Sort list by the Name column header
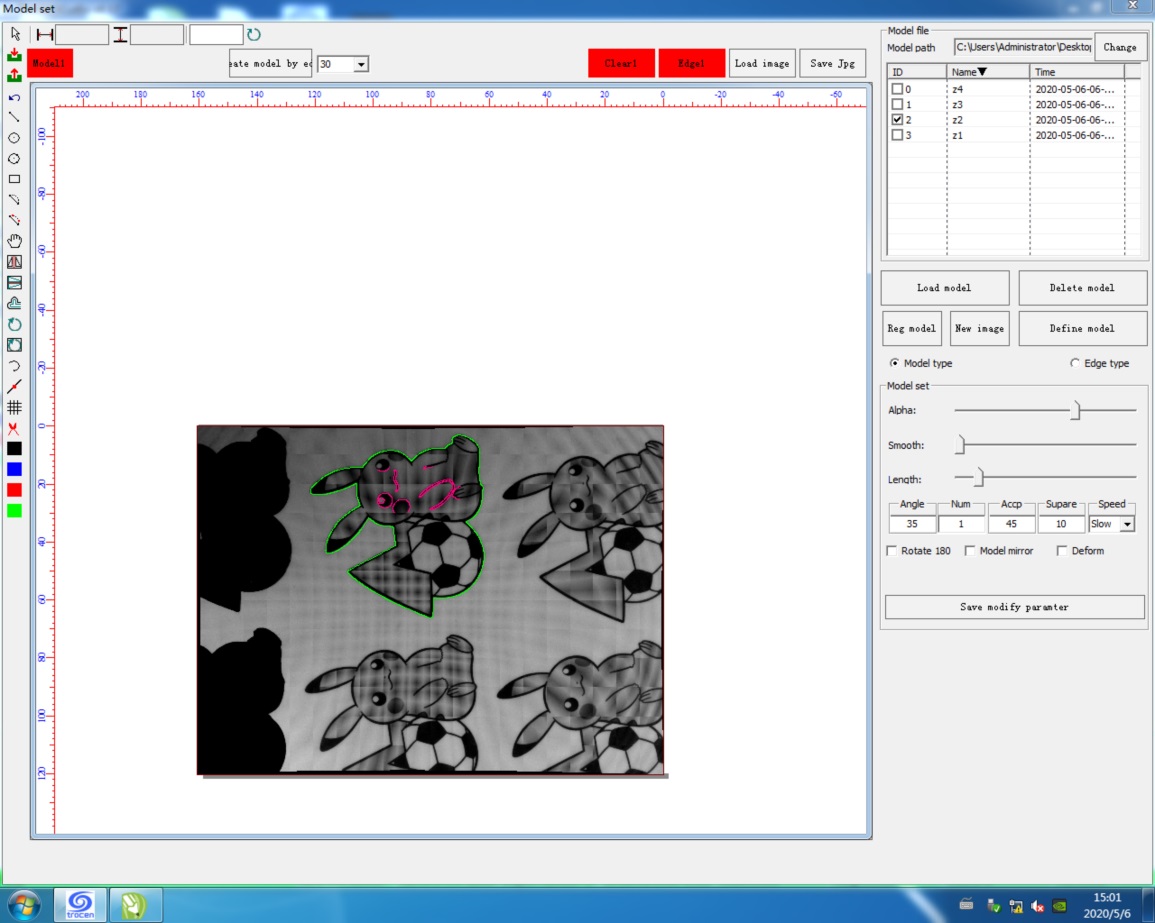The height and width of the screenshot is (923, 1155). [987, 72]
